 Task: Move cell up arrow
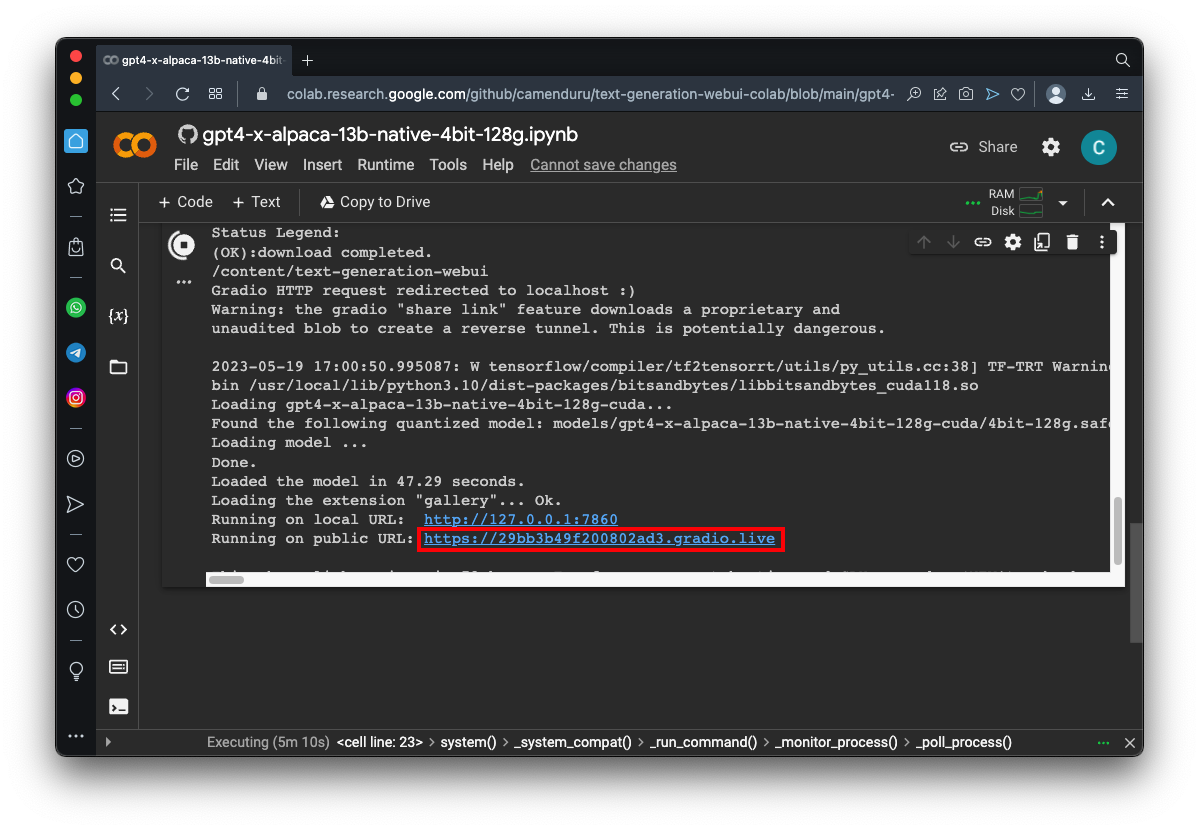(924, 242)
